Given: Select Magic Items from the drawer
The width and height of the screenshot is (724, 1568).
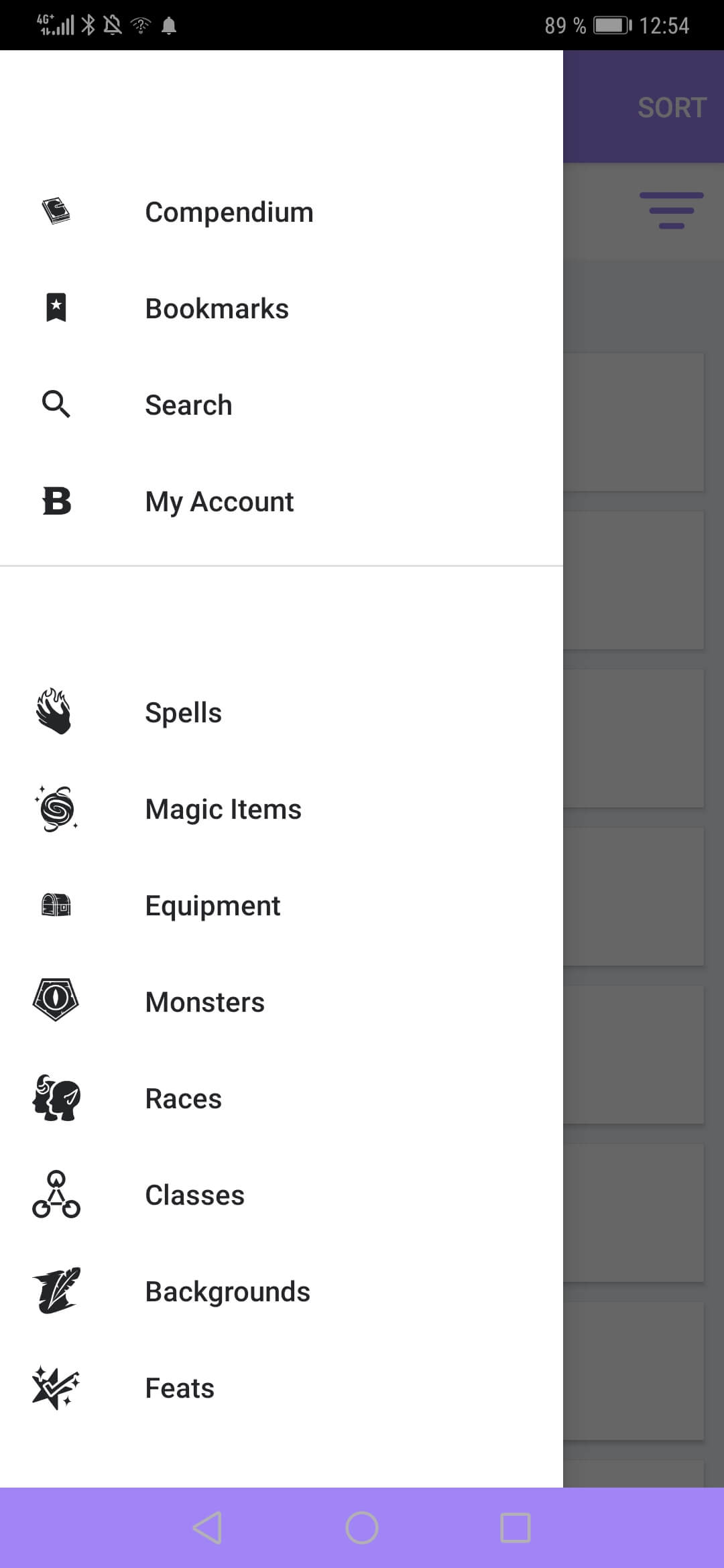Looking at the screenshot, I should tap(223, 809).
